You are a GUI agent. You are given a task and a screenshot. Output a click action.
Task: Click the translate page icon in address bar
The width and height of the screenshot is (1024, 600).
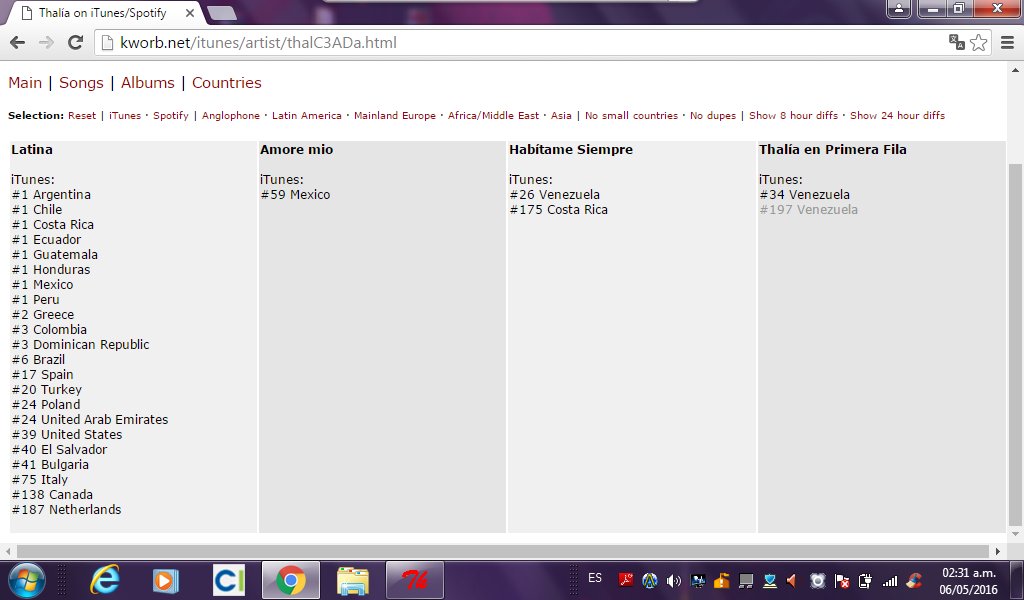click(957, 42)
